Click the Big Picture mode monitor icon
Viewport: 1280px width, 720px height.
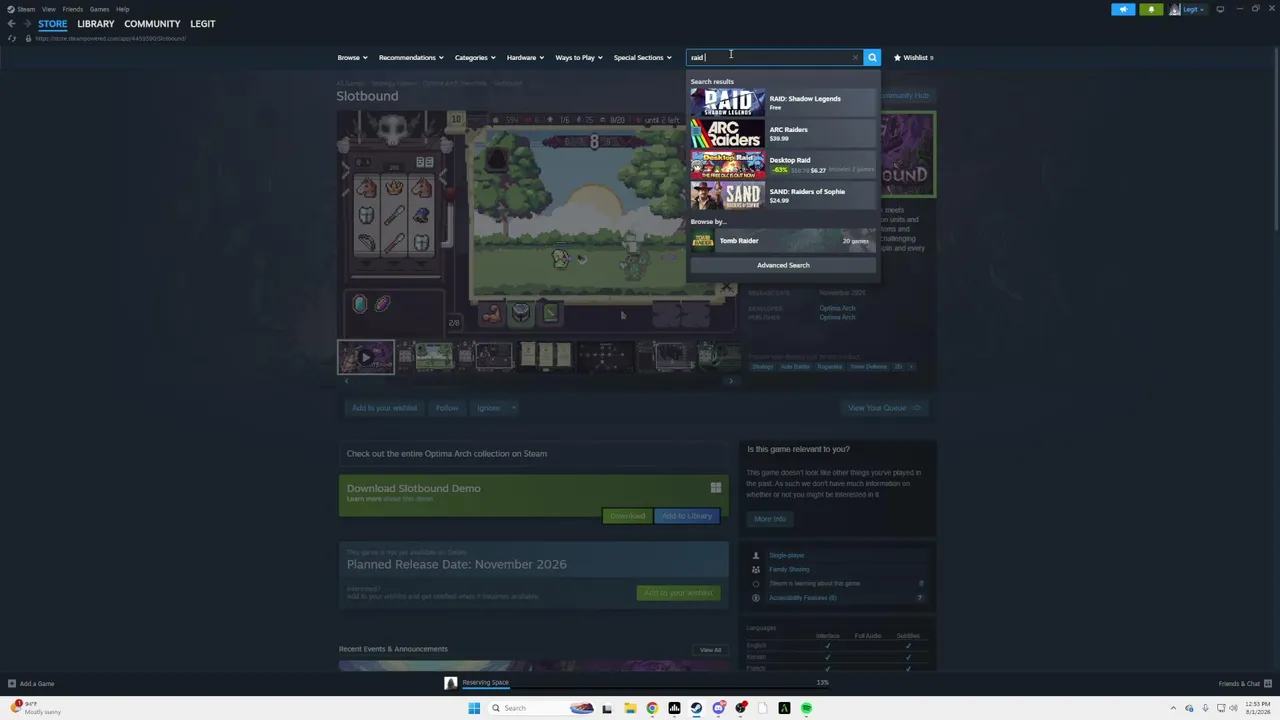coord(1220,9)
